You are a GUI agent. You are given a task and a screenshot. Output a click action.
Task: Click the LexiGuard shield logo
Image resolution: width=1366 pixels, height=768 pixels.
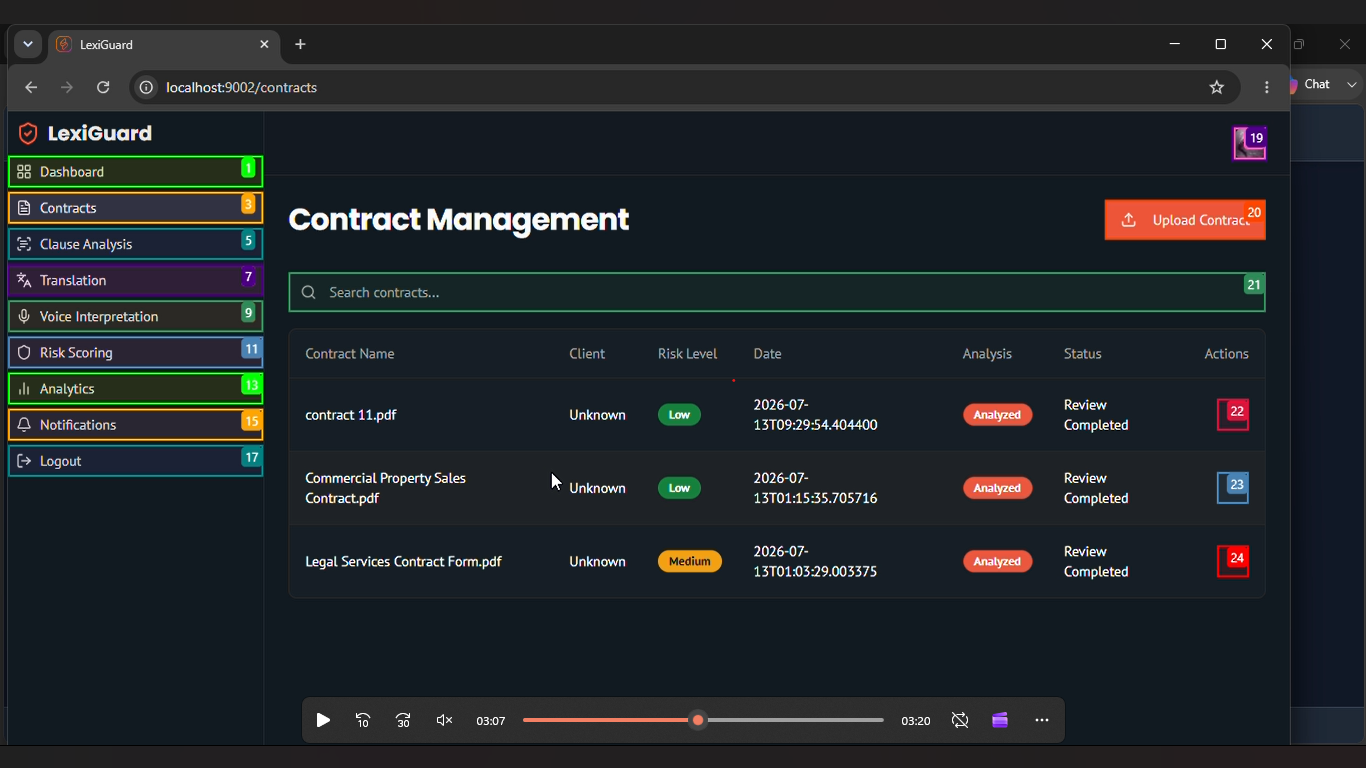pyautogui.click(x=28, y=133)
